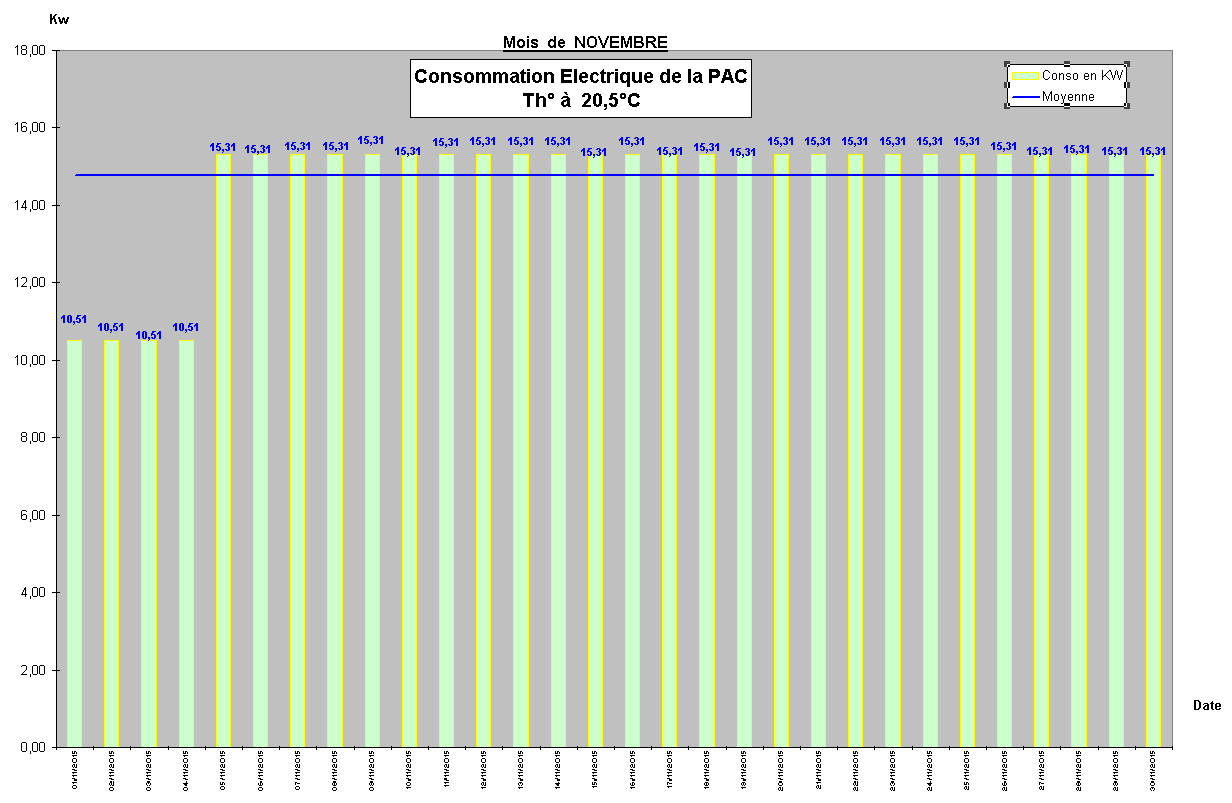The width and height of the screenshot is (1232, 803).
Task: Click the legend's bottom-left resize handle
Action: [x=1007, y=107]
